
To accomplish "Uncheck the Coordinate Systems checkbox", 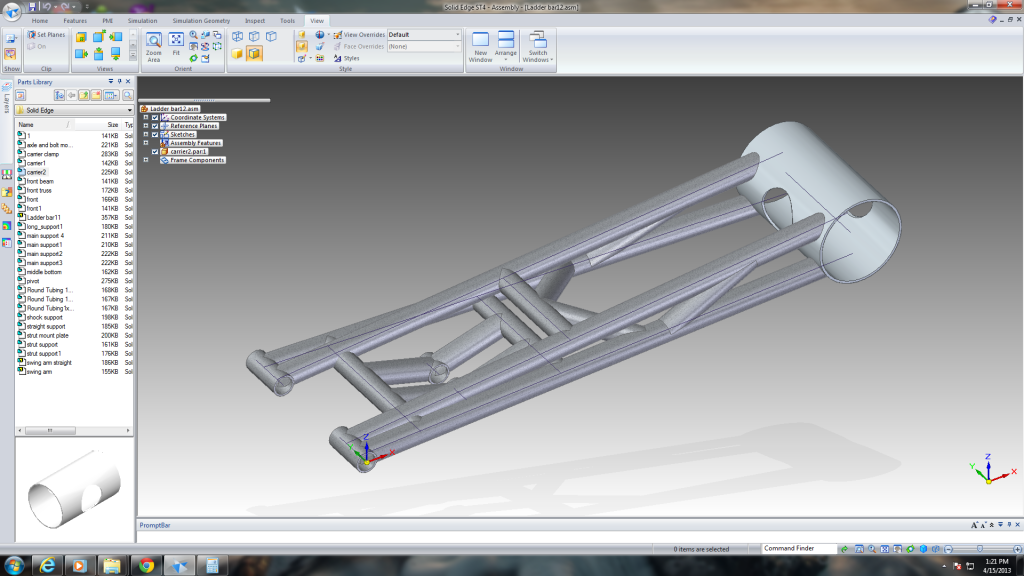I will pyautogui.click(x=155, y=118).
